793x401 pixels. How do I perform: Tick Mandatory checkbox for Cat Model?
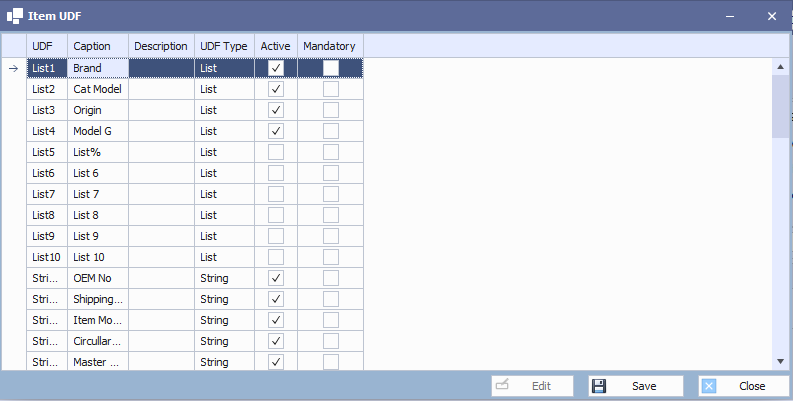pos(330,89)
